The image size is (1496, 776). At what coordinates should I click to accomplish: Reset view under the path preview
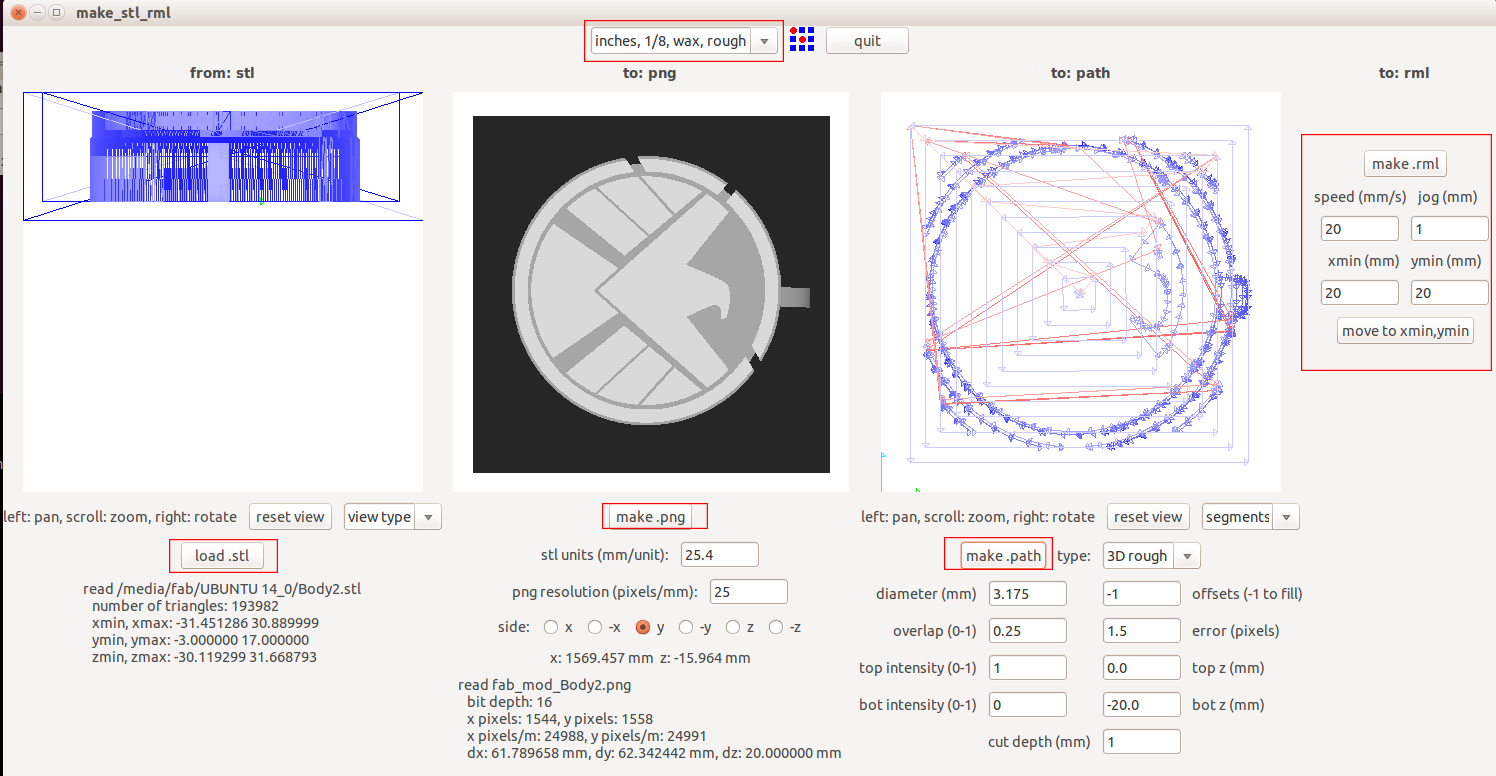[x=1148, y=517]
